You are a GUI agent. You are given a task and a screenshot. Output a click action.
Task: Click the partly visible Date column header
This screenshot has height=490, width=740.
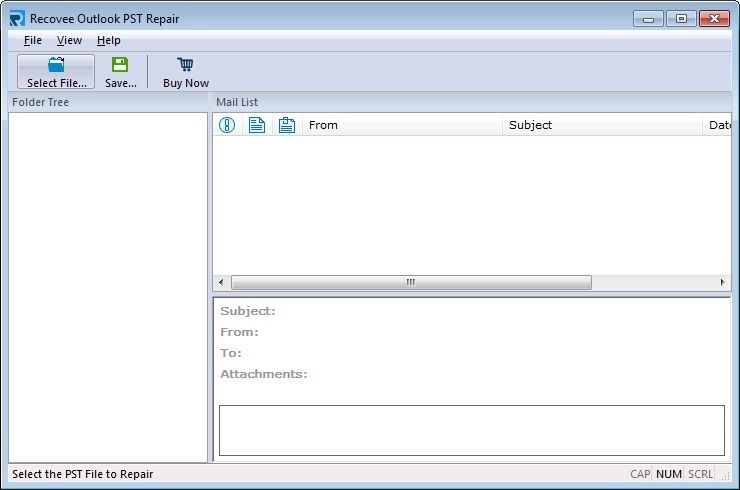click(717, 125)
